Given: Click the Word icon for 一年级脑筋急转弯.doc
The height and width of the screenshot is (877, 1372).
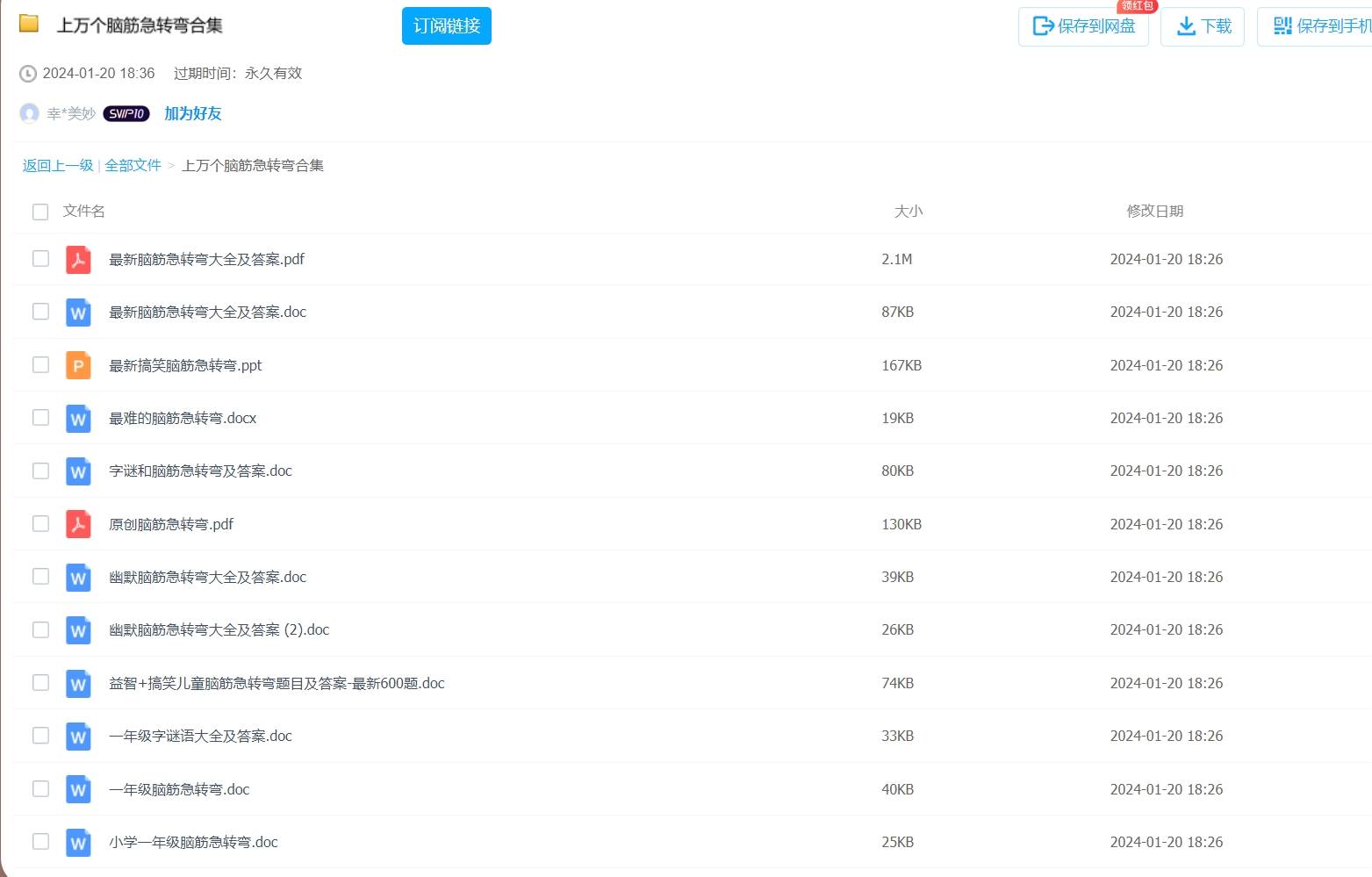Looking at the screenshot, I should (78, 789).
